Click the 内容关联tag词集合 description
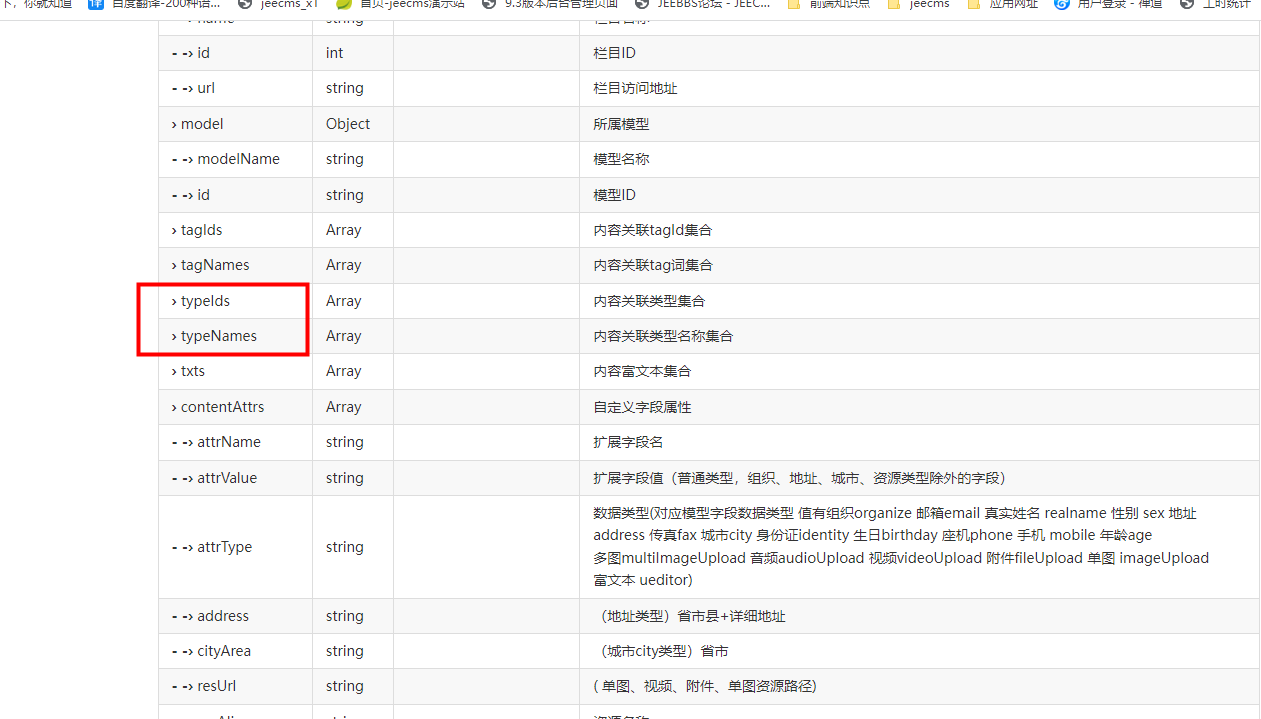Screen dimensions: 1261x719 [x=653, y=265]
